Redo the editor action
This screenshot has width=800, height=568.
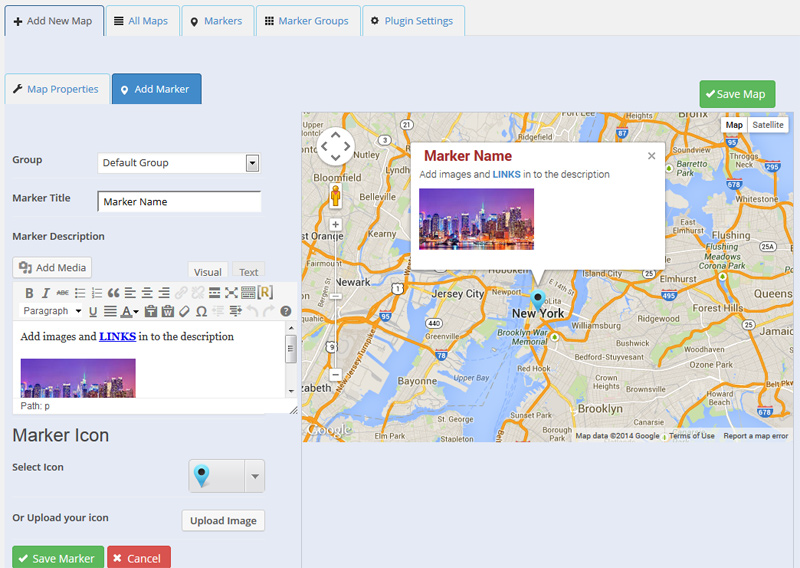pyautogui.click(x=269, y=311)
